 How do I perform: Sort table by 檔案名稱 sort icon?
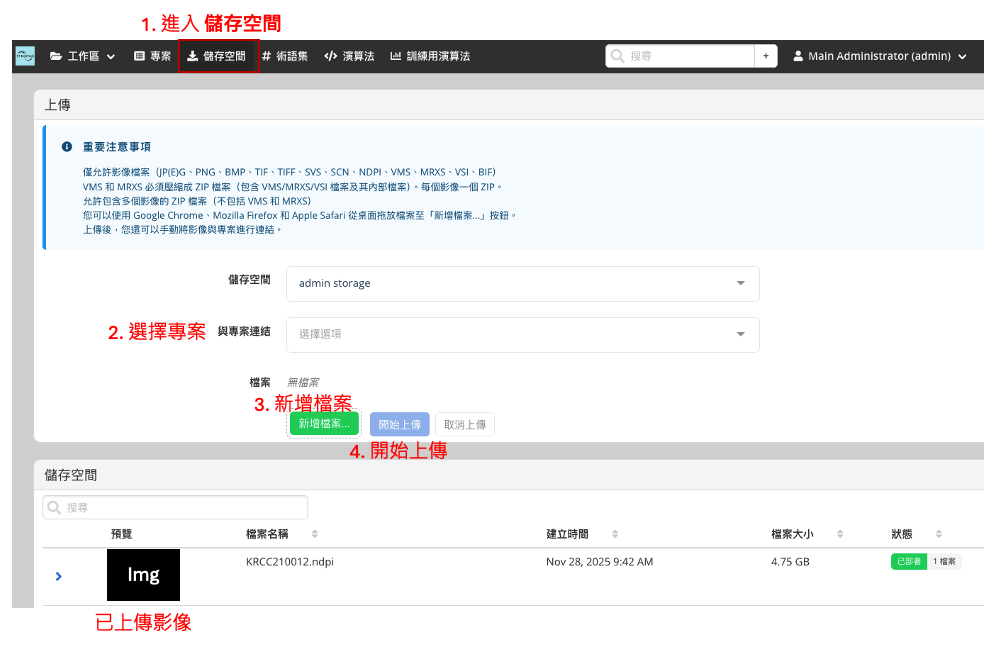click(x=315, y=534)
